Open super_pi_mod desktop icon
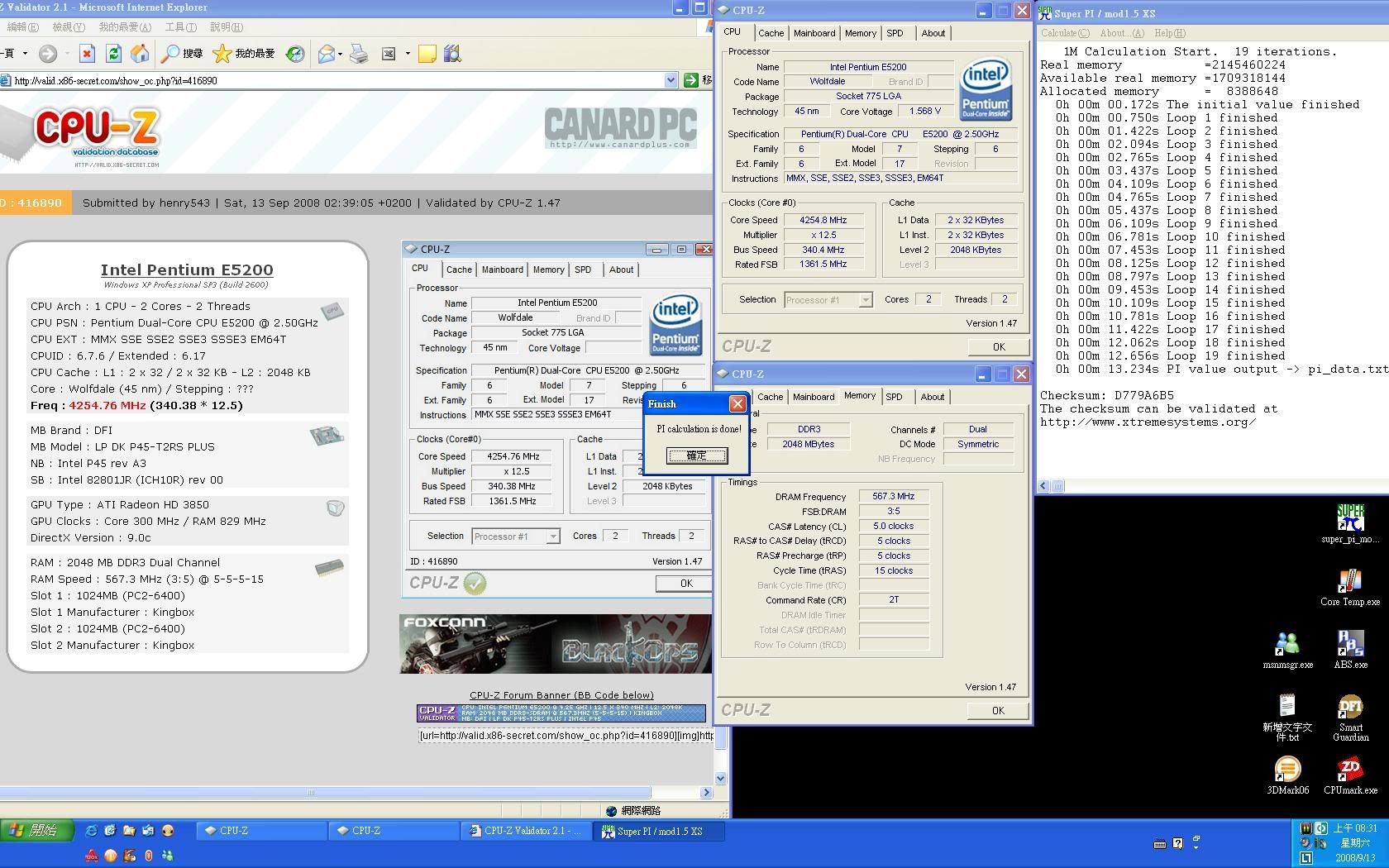1389x868 pixels. [1350, 524]
